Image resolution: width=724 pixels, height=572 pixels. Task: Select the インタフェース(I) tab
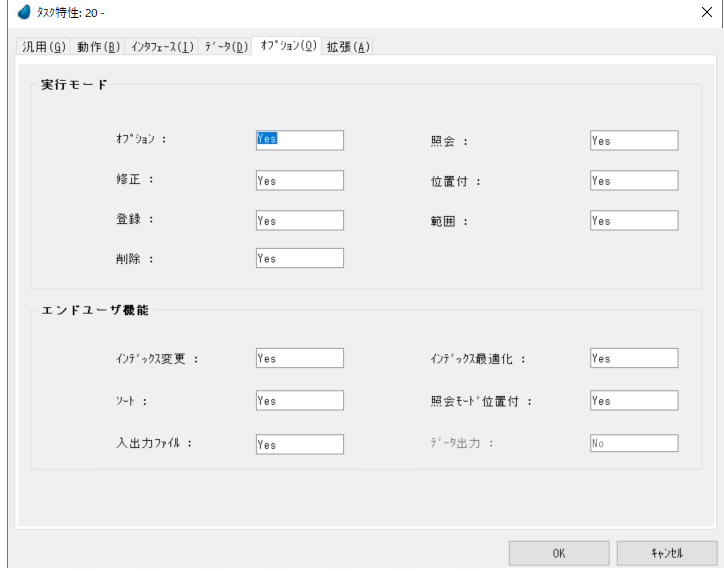click(x=162, y=47)
